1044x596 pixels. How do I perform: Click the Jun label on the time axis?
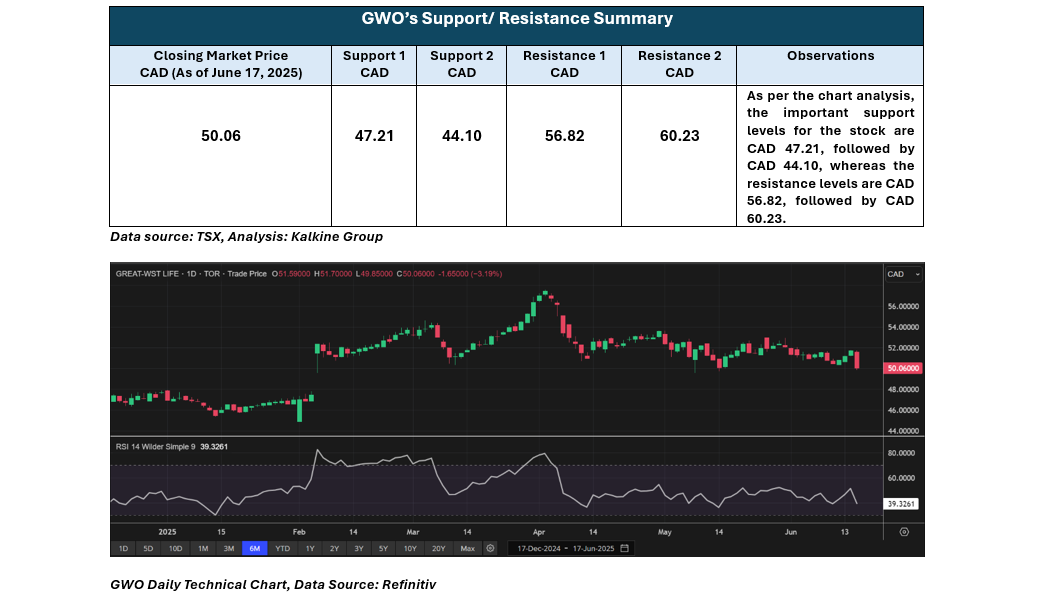(791, 532)
